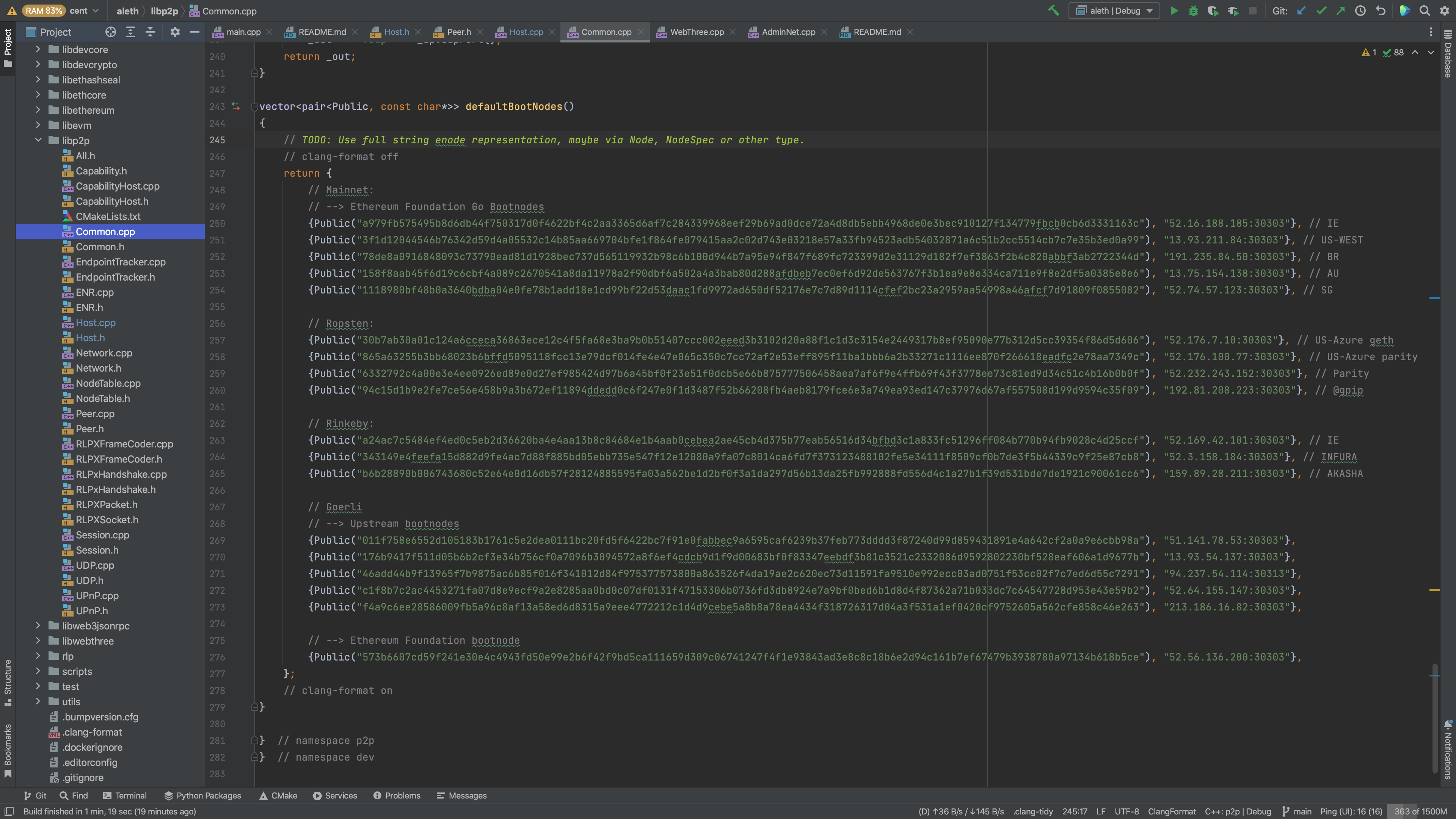Open the editor tabs more menu
Viewport: 1456px width, 819px height.
pyautogui.click(x=1431, y=32)
